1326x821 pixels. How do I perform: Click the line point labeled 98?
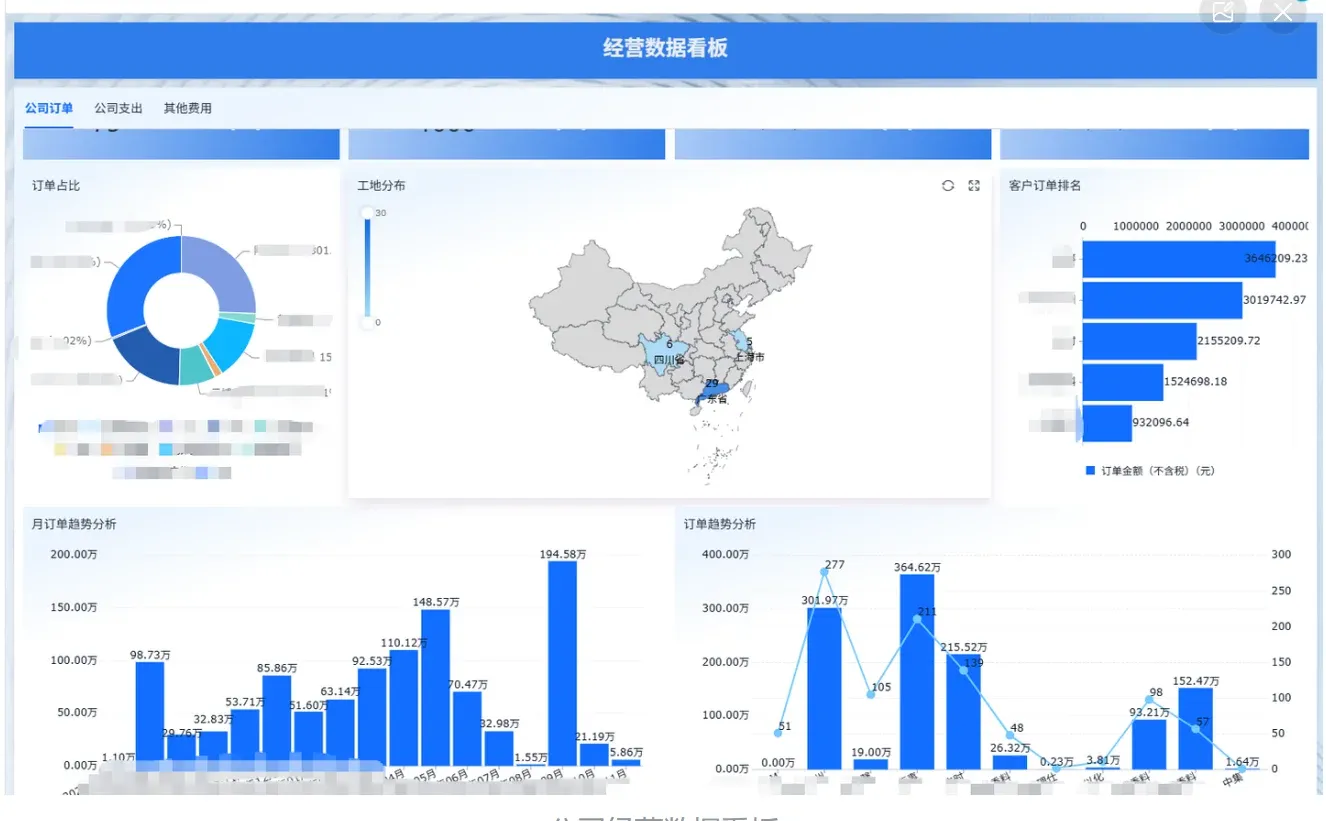pyautogui.click(x=1149, y=699)
